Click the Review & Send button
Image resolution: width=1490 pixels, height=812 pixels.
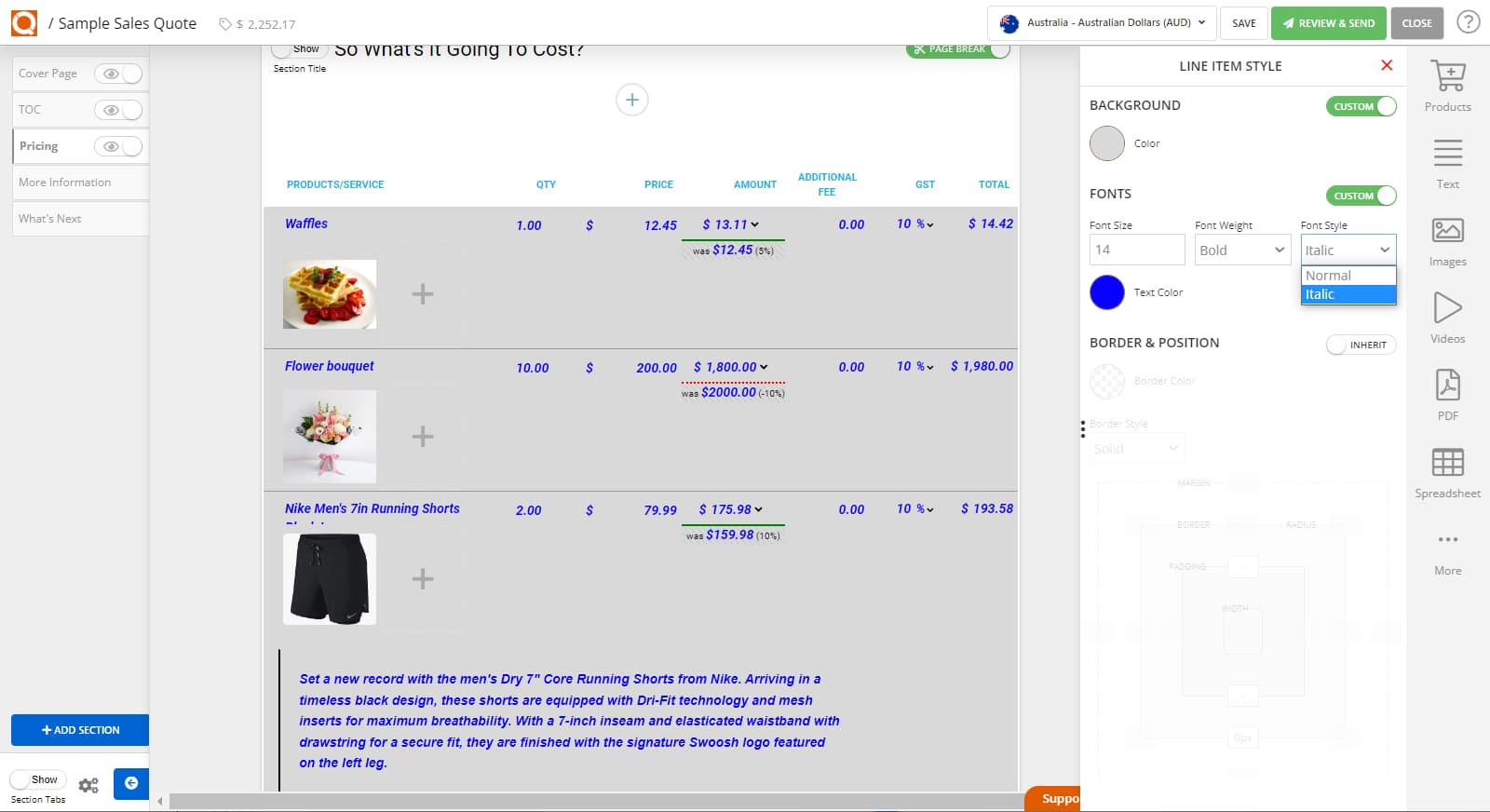(x=1328, y=23)
